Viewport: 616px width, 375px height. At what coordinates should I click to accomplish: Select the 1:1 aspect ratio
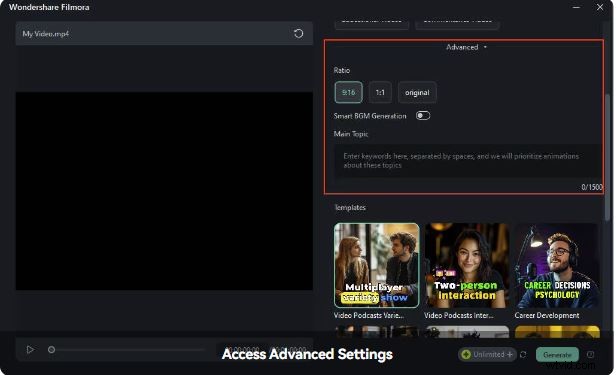tap(380, 93)
